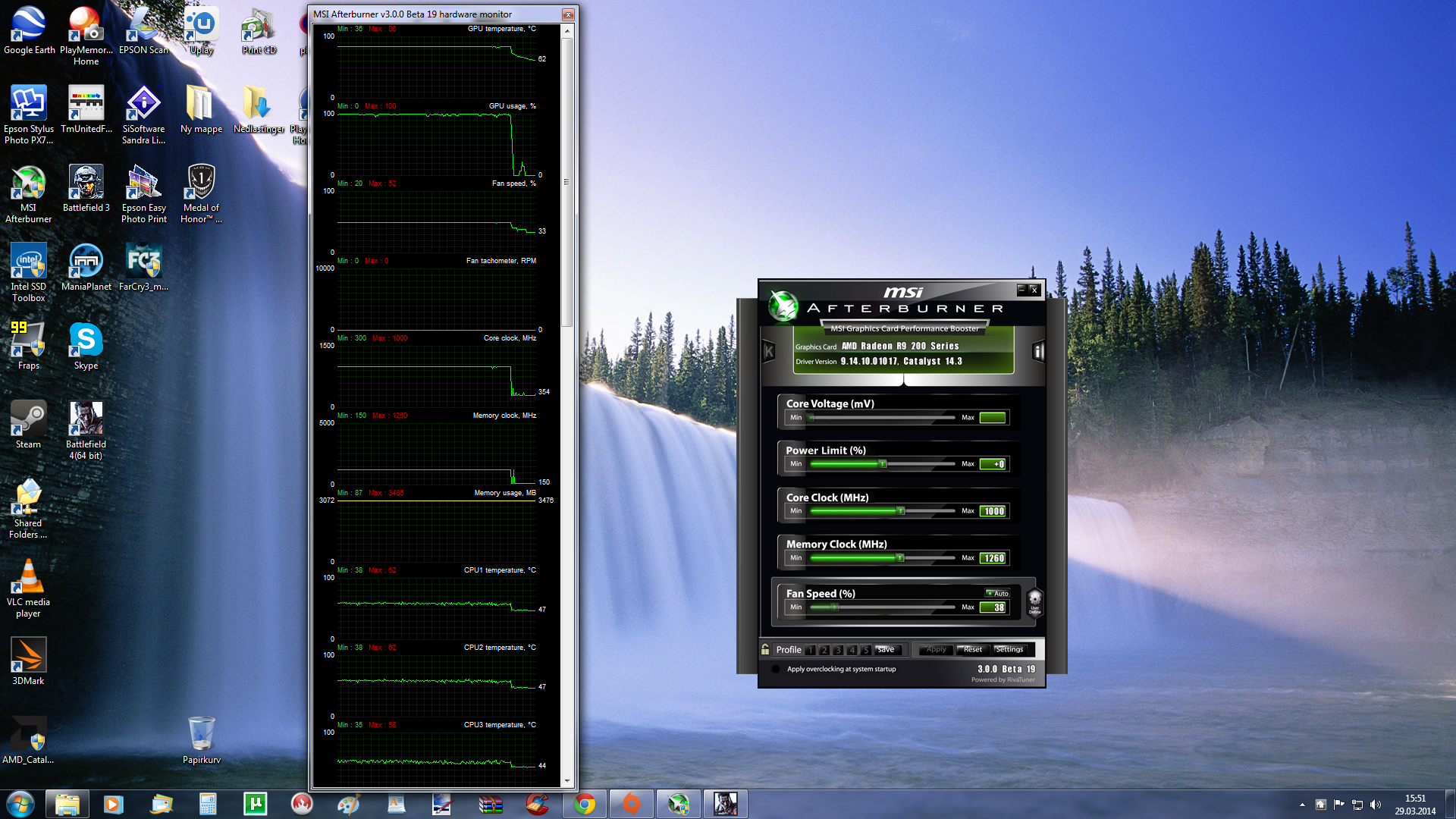The width and height of the screenshot is (1456, 819).
Task: Click the Reset button in Afterburner
Action: (x=973, y=650)
